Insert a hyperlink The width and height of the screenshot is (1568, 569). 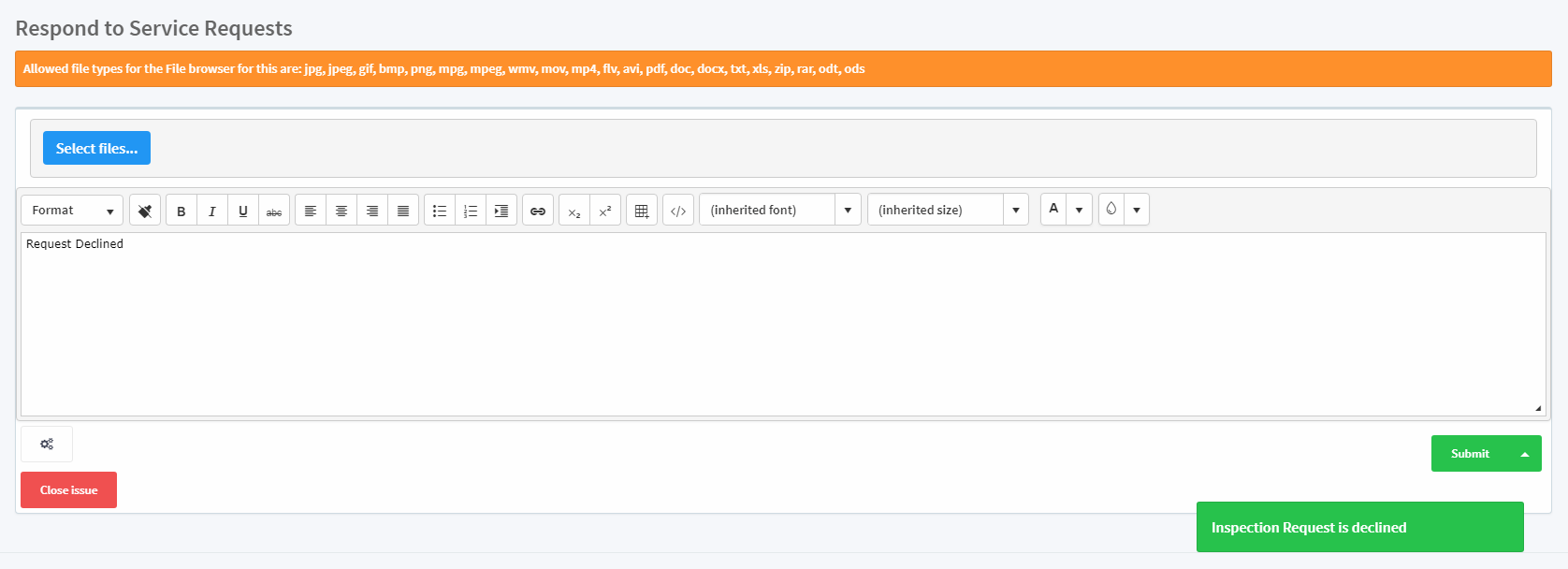tap(538, 211)
